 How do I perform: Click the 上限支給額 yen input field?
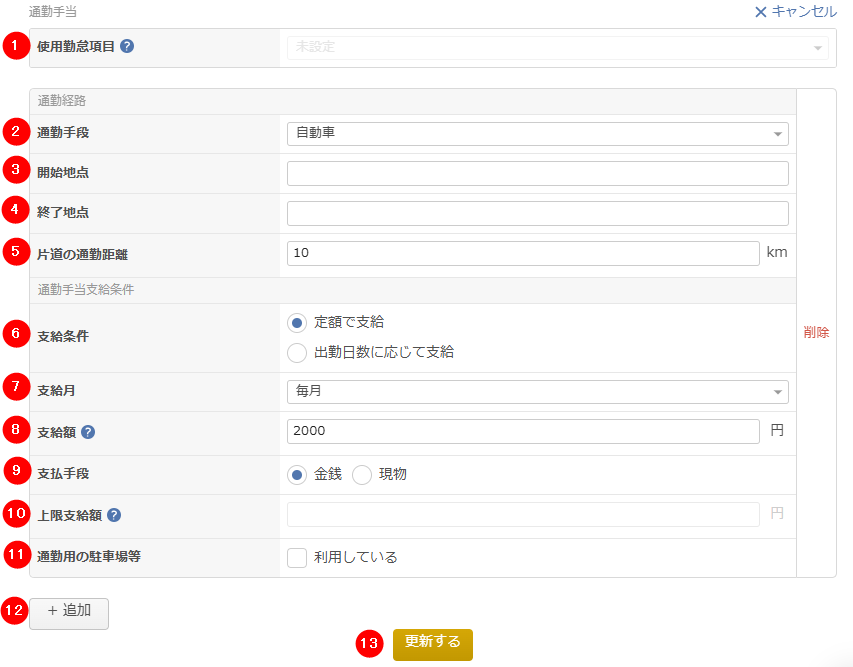(523, 514)
